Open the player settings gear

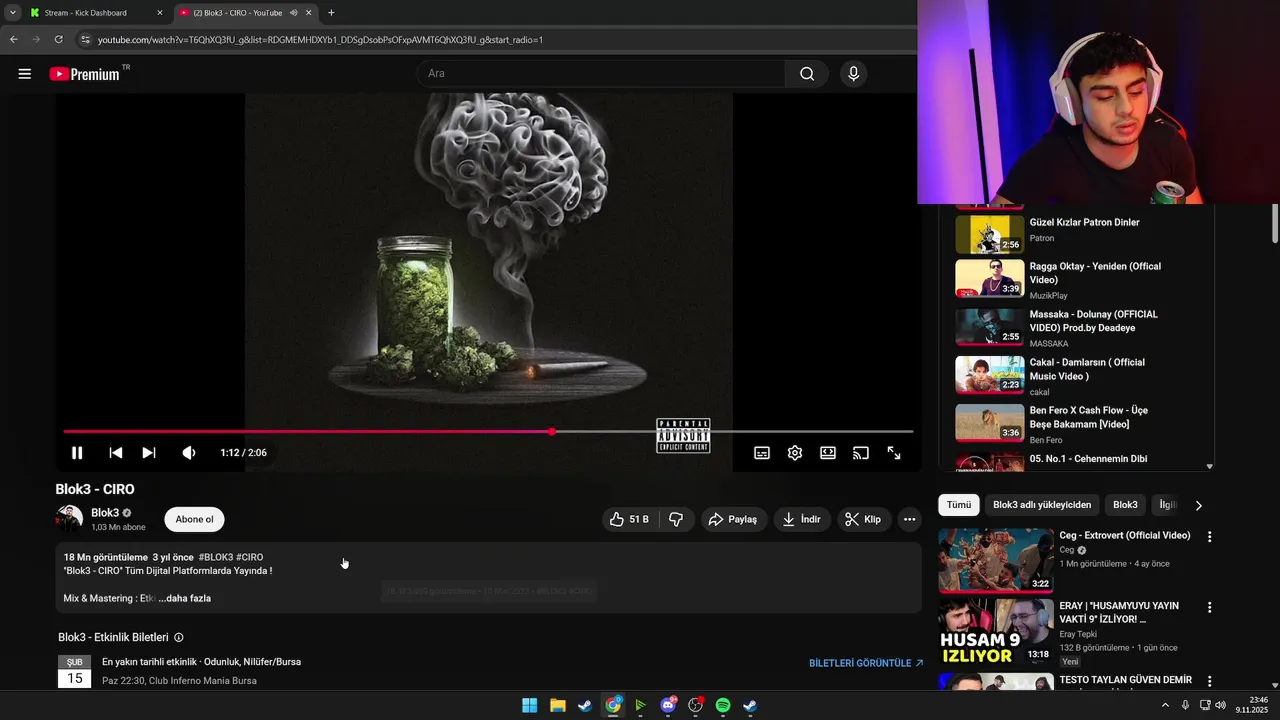pyautogui.click(x=795, y=453)
